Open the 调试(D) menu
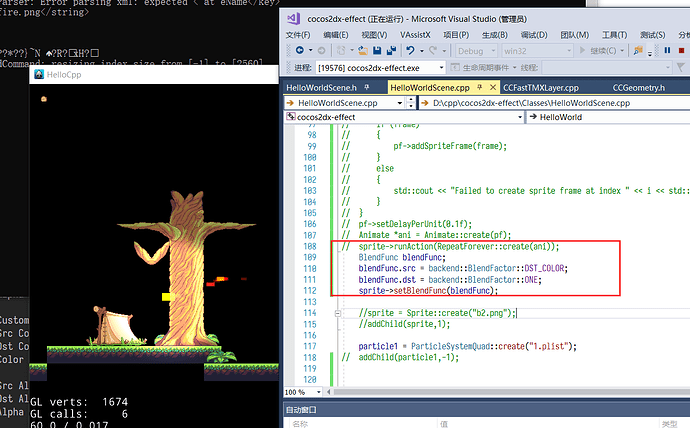Screen dimensions: 690x428 pyautogui.click(x=534, y=35)
